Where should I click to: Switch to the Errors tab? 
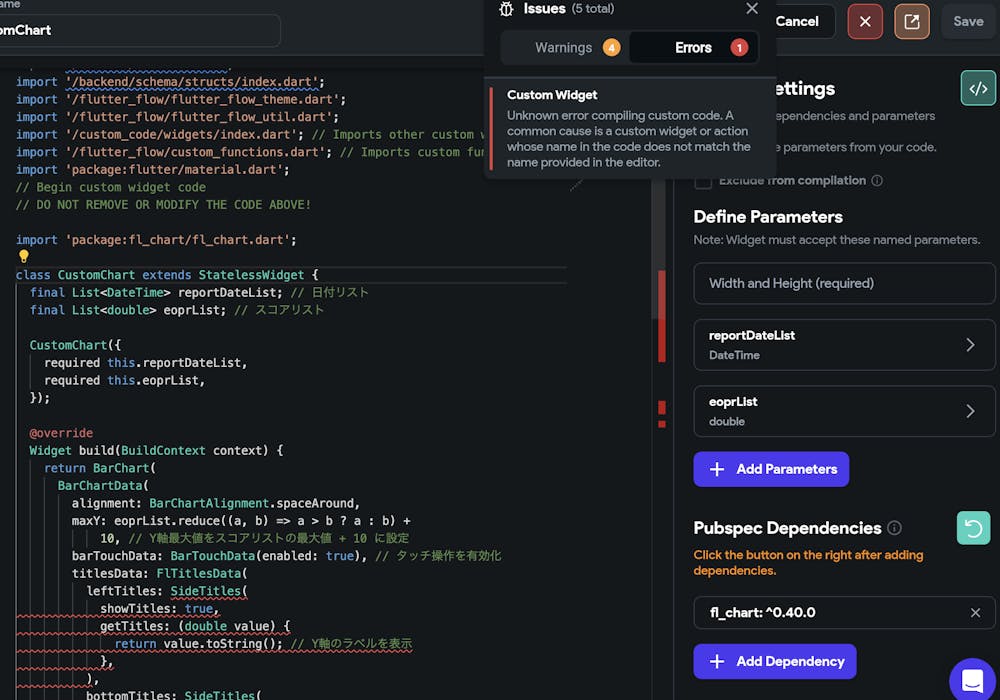coord(694,48)
